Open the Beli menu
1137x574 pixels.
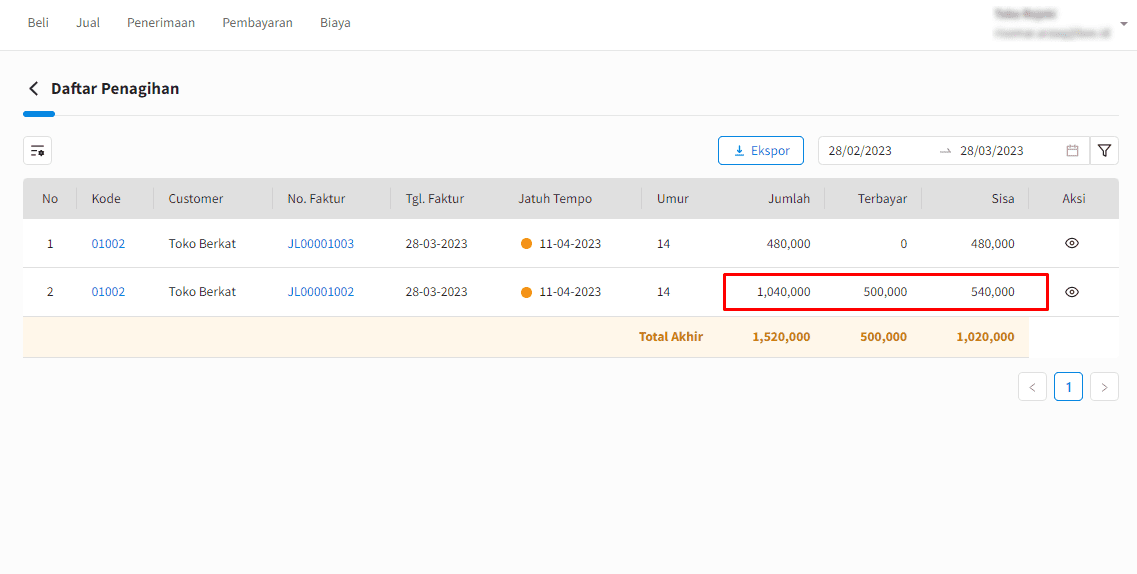38,23
